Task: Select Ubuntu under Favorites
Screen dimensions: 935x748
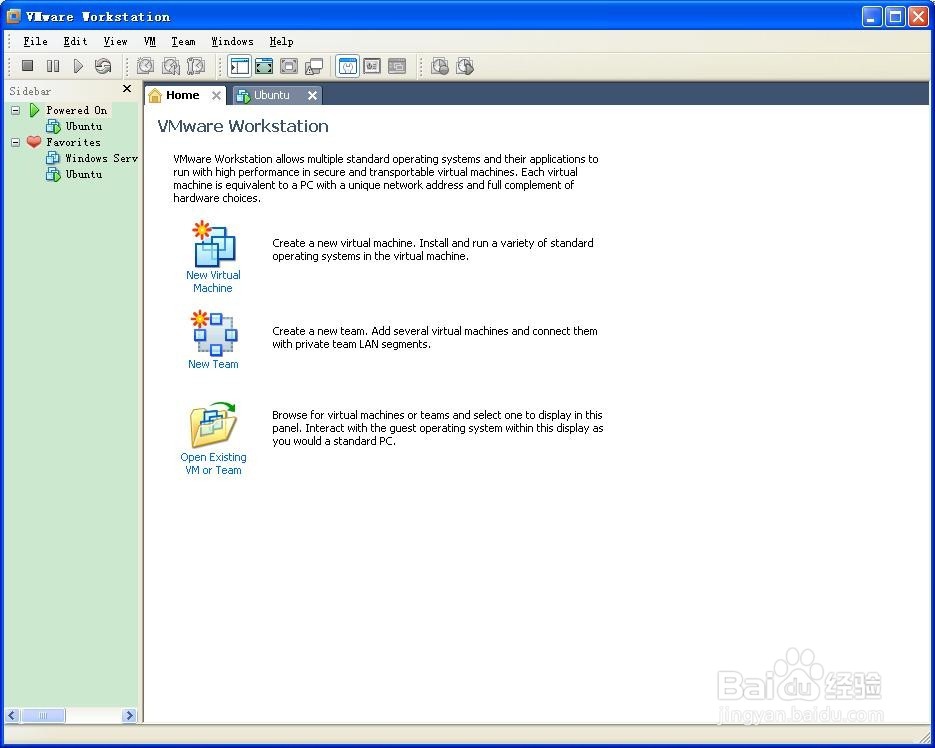Action: [x=83, y=174]
